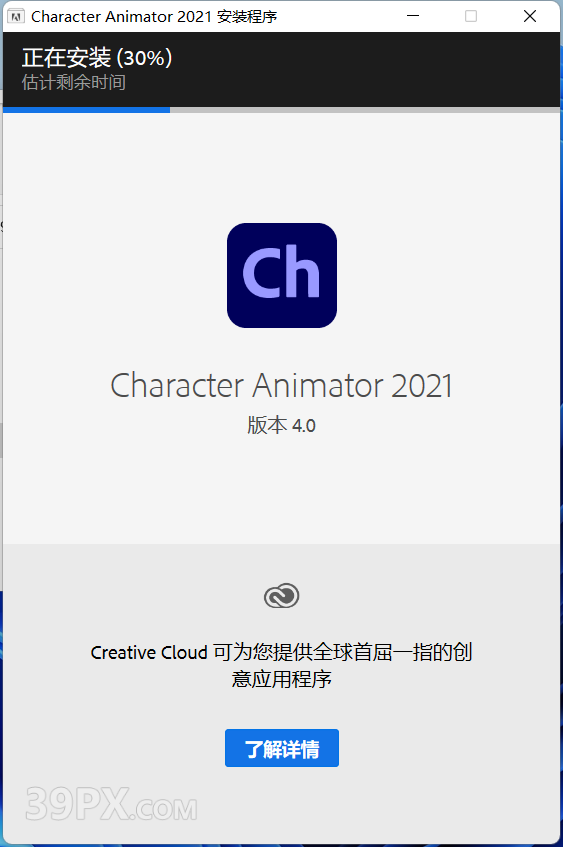Close the Character Animator installer window
563x847 pixels.
(x=530, y=16)
